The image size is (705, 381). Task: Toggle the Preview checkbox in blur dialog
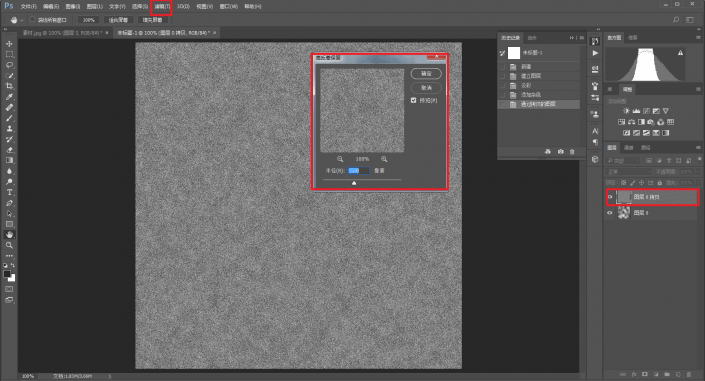click(414, 100)
